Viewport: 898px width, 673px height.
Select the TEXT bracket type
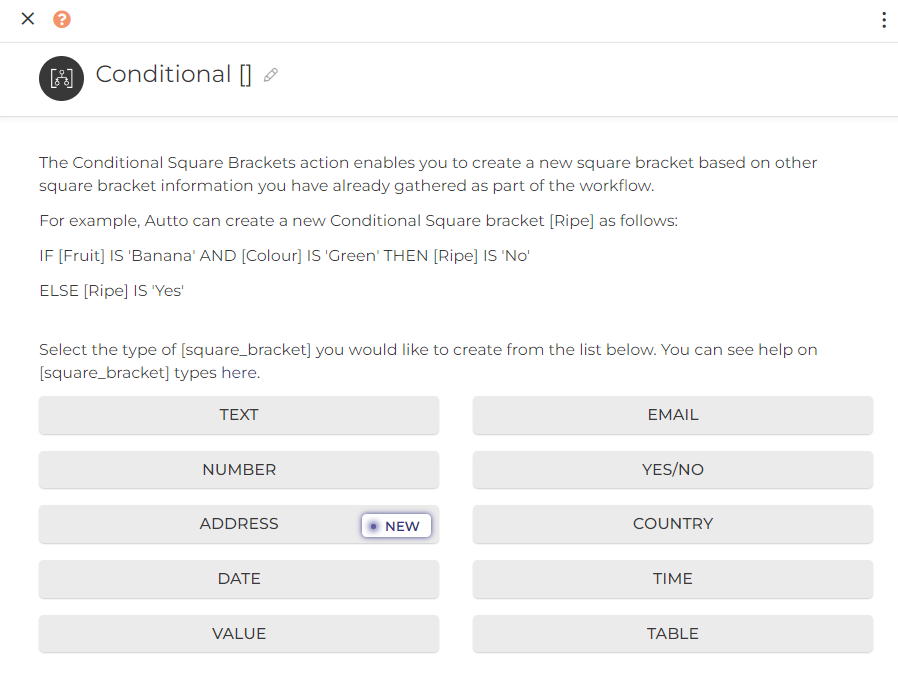pyautogui.click(x=238, y=415)
